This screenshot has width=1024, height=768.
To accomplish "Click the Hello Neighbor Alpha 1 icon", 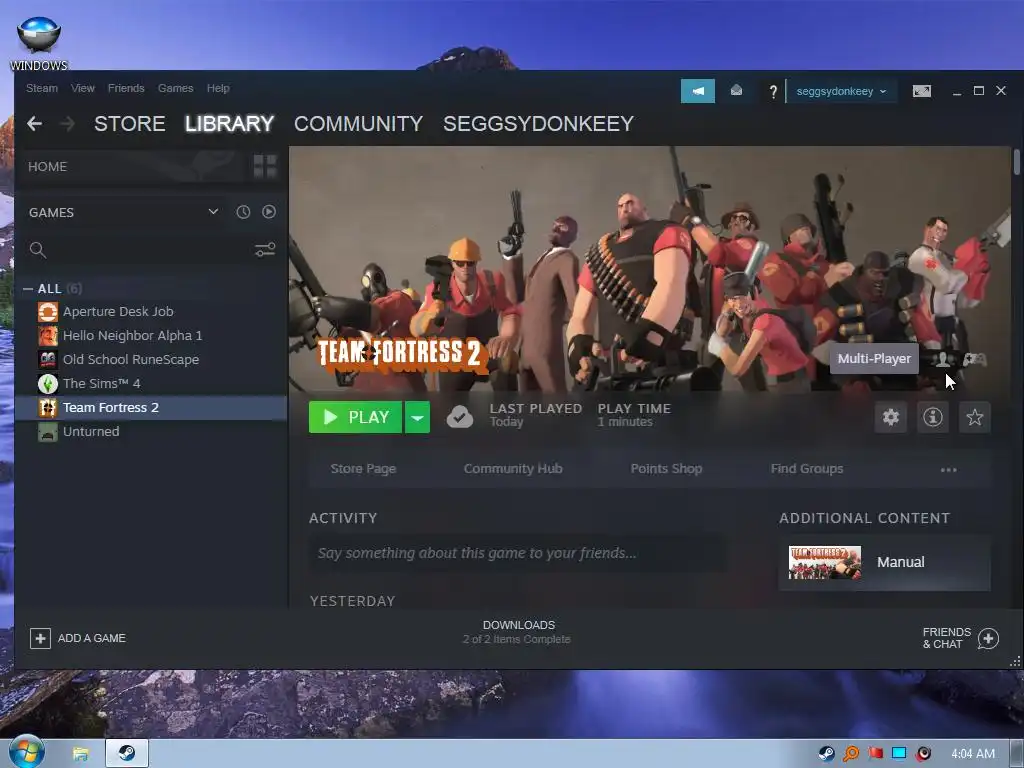I will 48,336.
